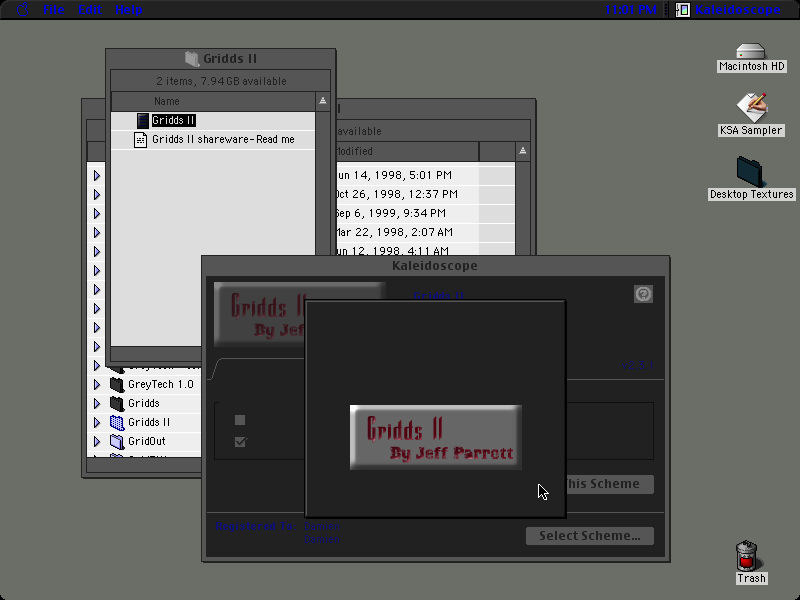Click the blue Gridds II scheme name in Kaleidoscope
Viewport: 800px width, 600px height.
(438, 295)
